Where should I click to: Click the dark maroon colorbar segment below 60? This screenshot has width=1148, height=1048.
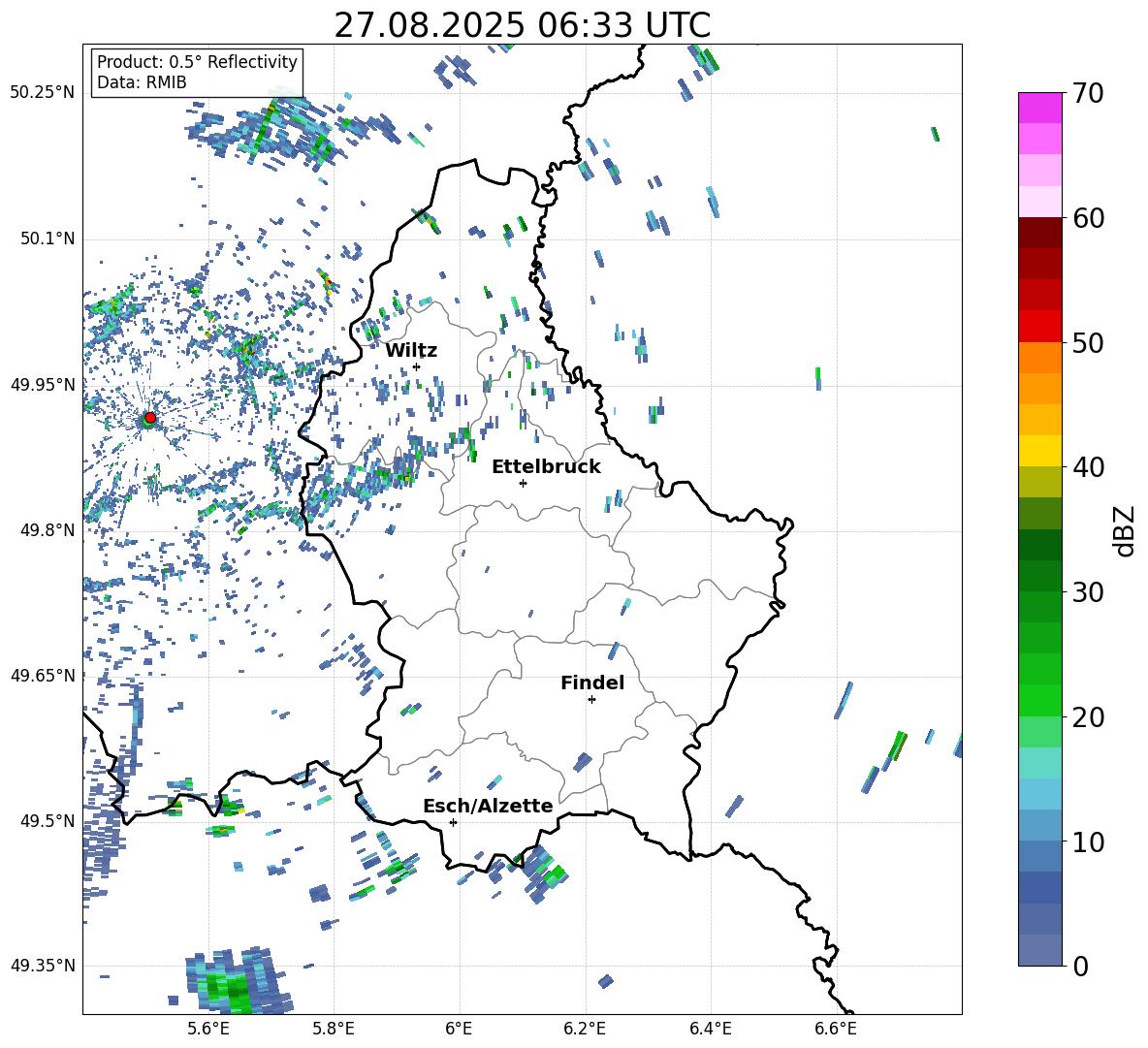(1039, 233)
